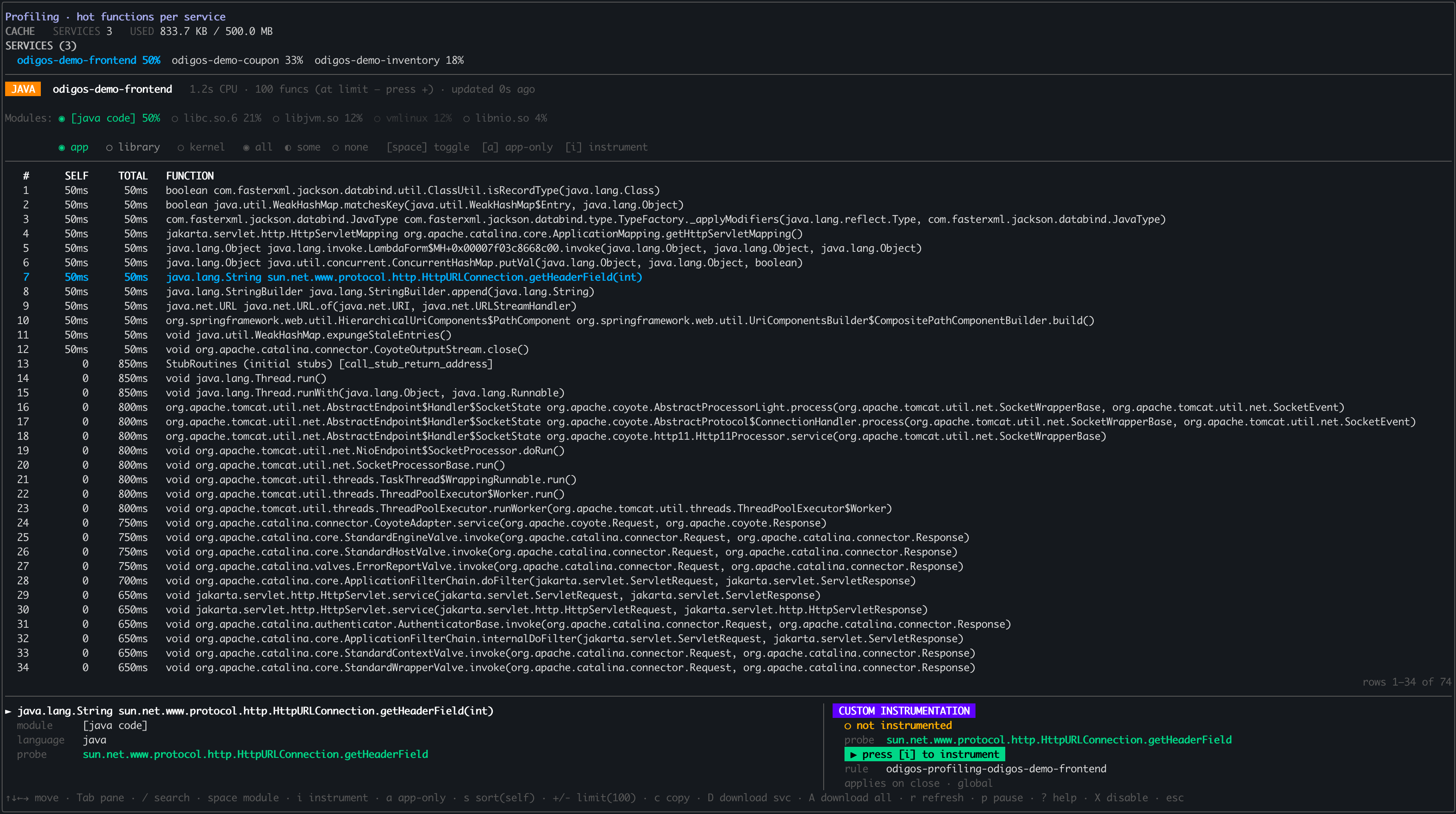
Task: Select row 24 CoyoteAdapter.service function
Action: tap(728, 523)
